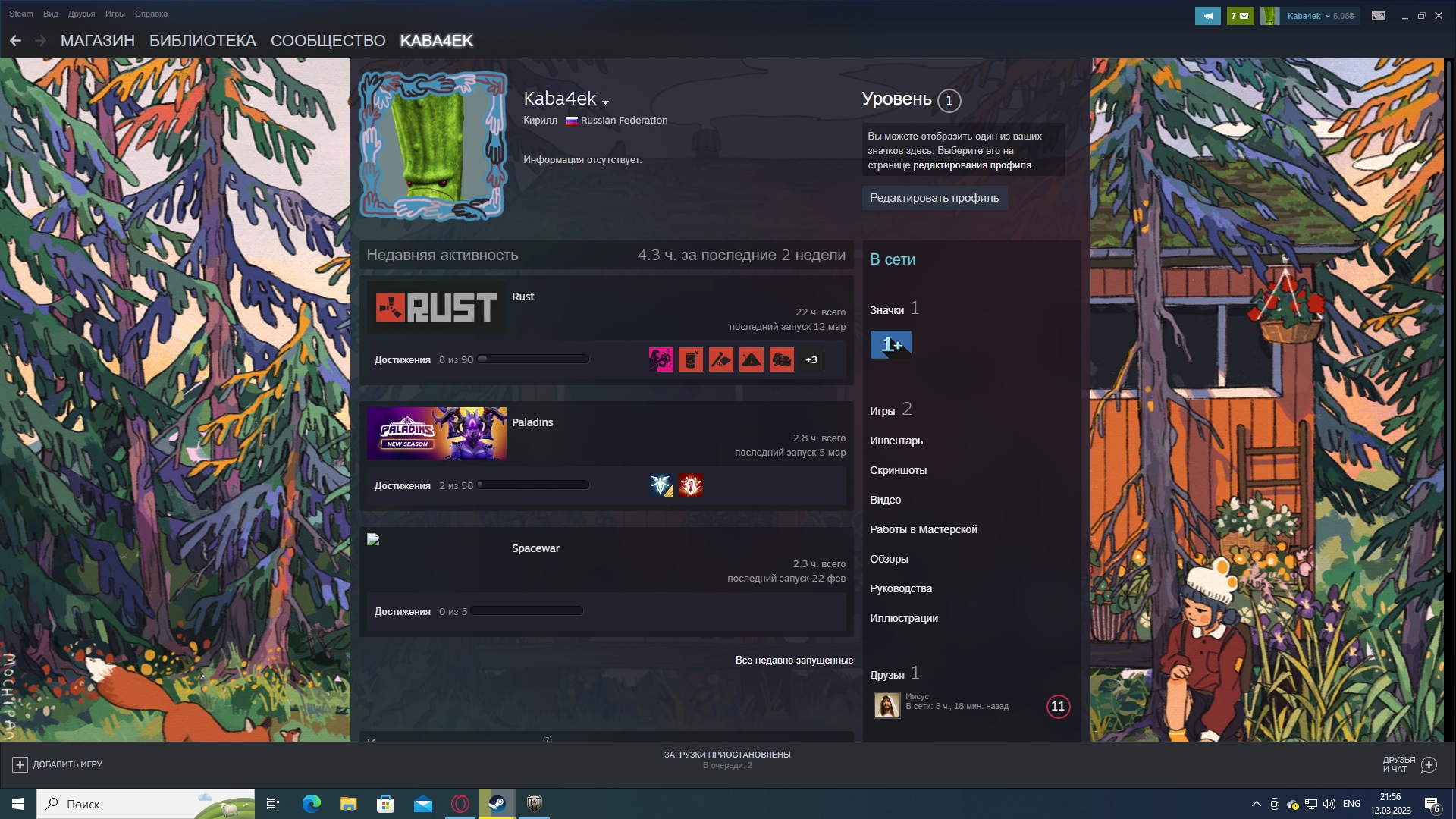Open the Руководства link
The image size is (1456, 819).
[x=901, y=588]
